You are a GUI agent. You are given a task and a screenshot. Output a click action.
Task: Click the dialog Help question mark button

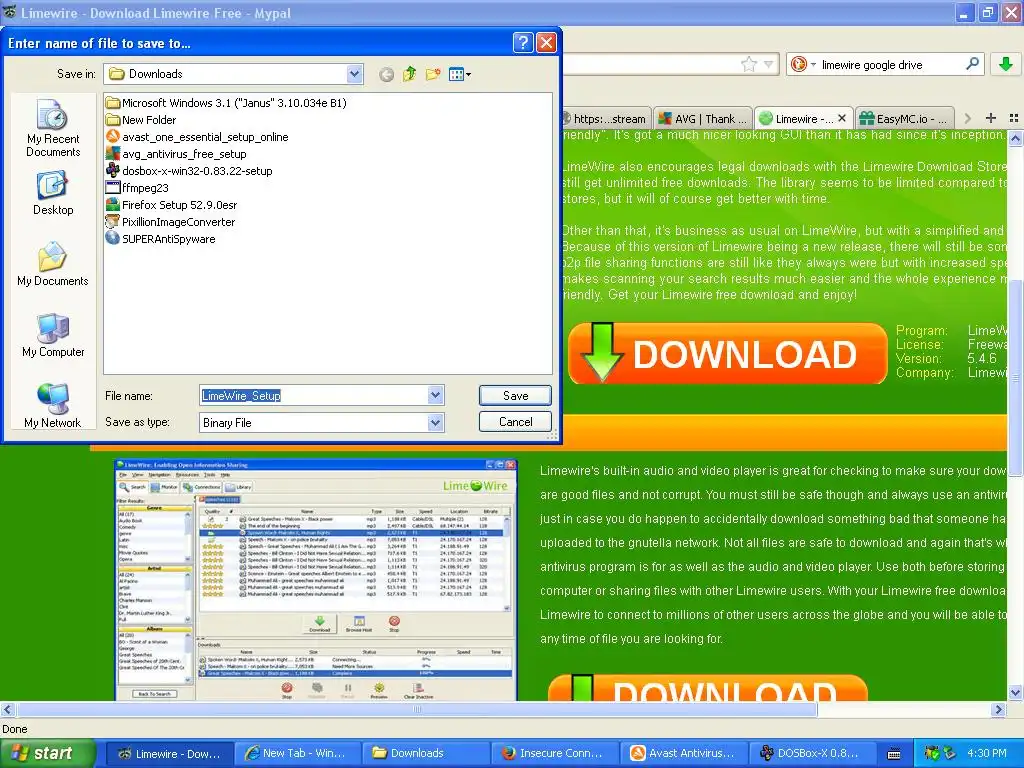(523, 43)
